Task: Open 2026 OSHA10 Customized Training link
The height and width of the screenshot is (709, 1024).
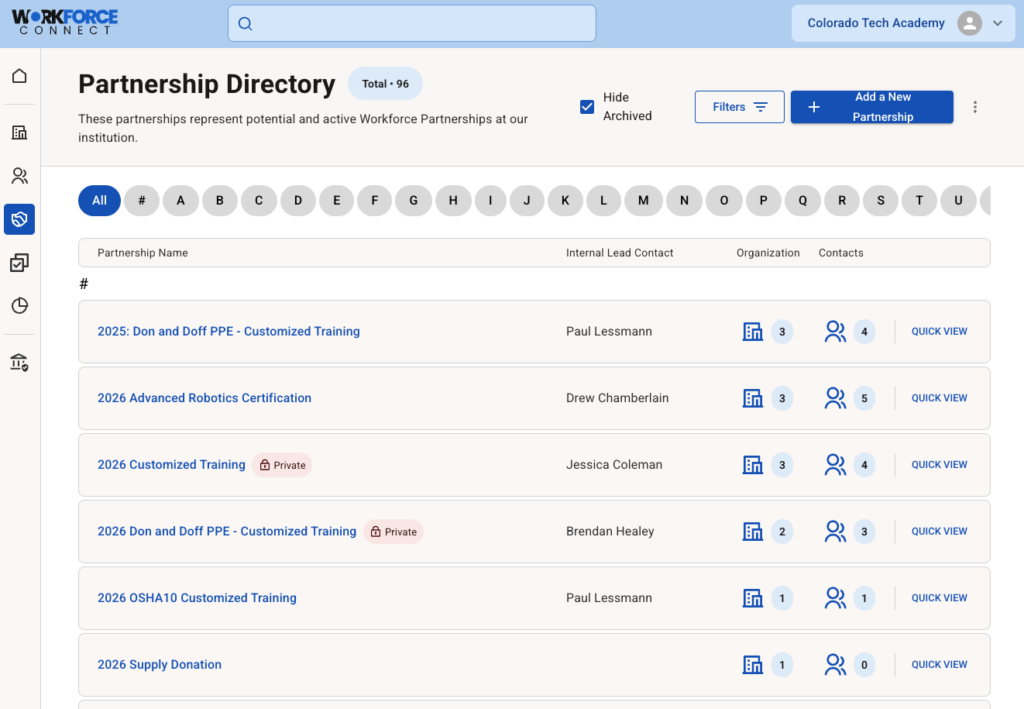Action: [197, 598]
